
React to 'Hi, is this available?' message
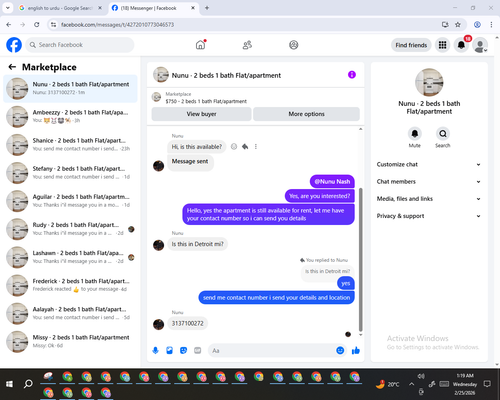point(234,146)
